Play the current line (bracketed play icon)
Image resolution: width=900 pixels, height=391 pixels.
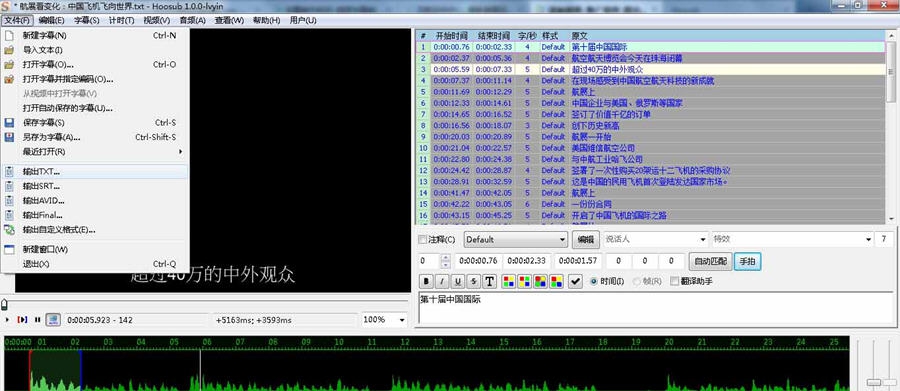coord(22,319)
